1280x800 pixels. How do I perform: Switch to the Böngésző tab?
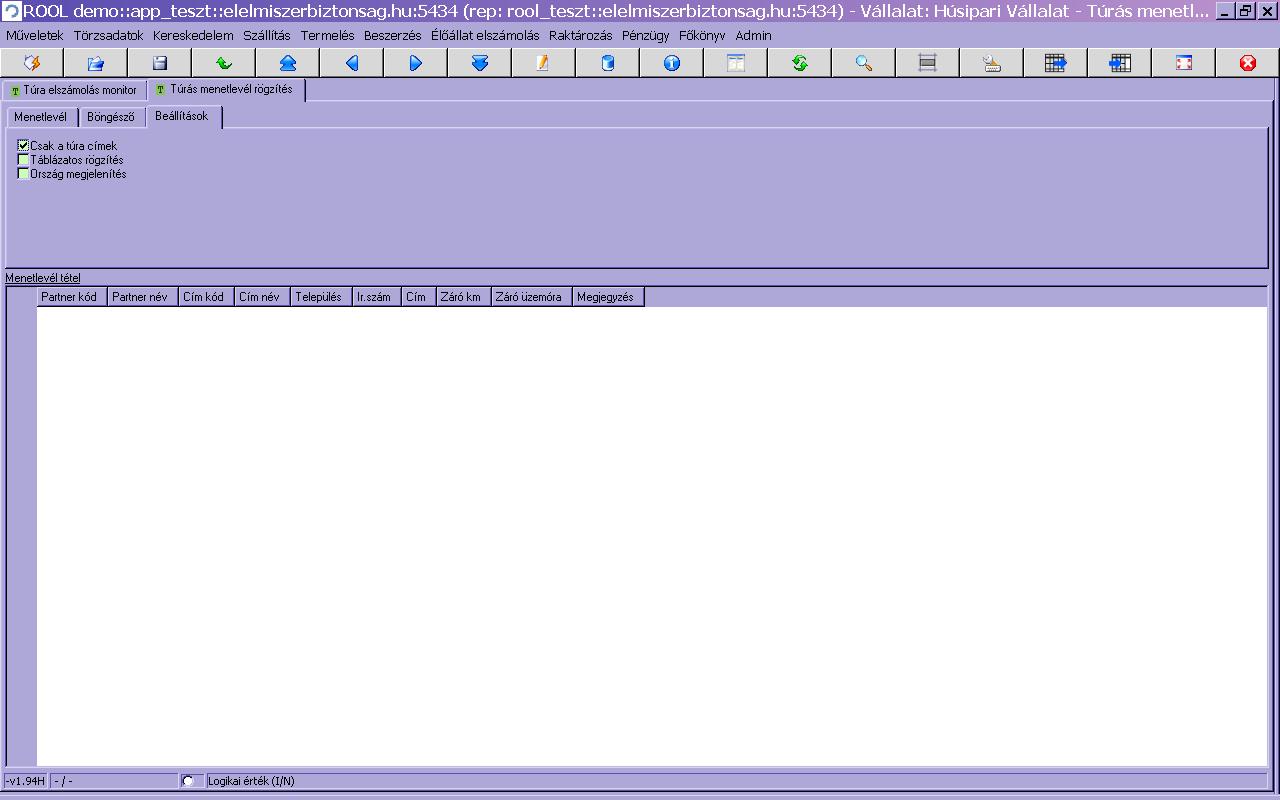[x=110, y=117]
